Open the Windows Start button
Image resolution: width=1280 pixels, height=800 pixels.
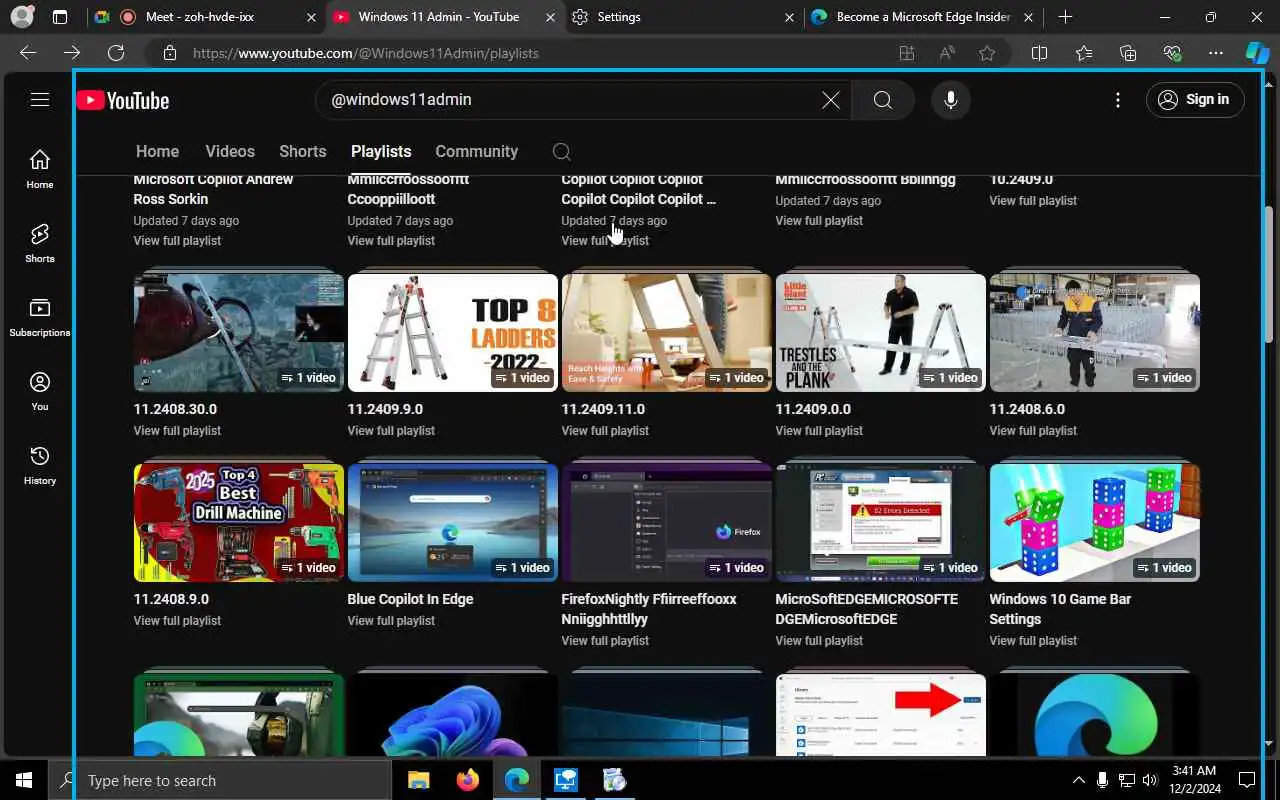[x=24, y=780]
